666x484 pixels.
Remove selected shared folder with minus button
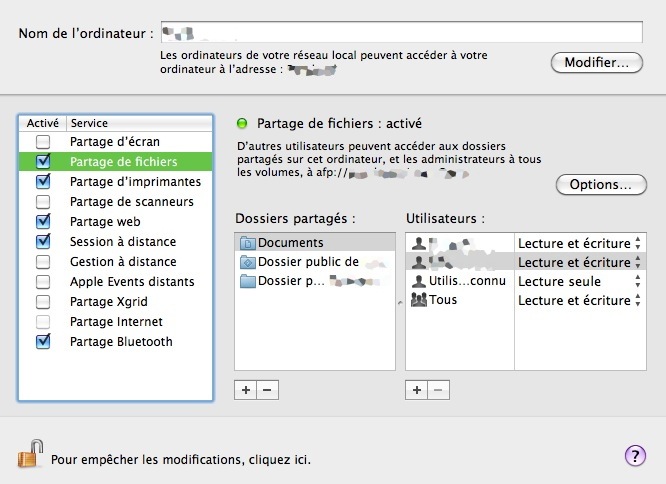(266, 389)
